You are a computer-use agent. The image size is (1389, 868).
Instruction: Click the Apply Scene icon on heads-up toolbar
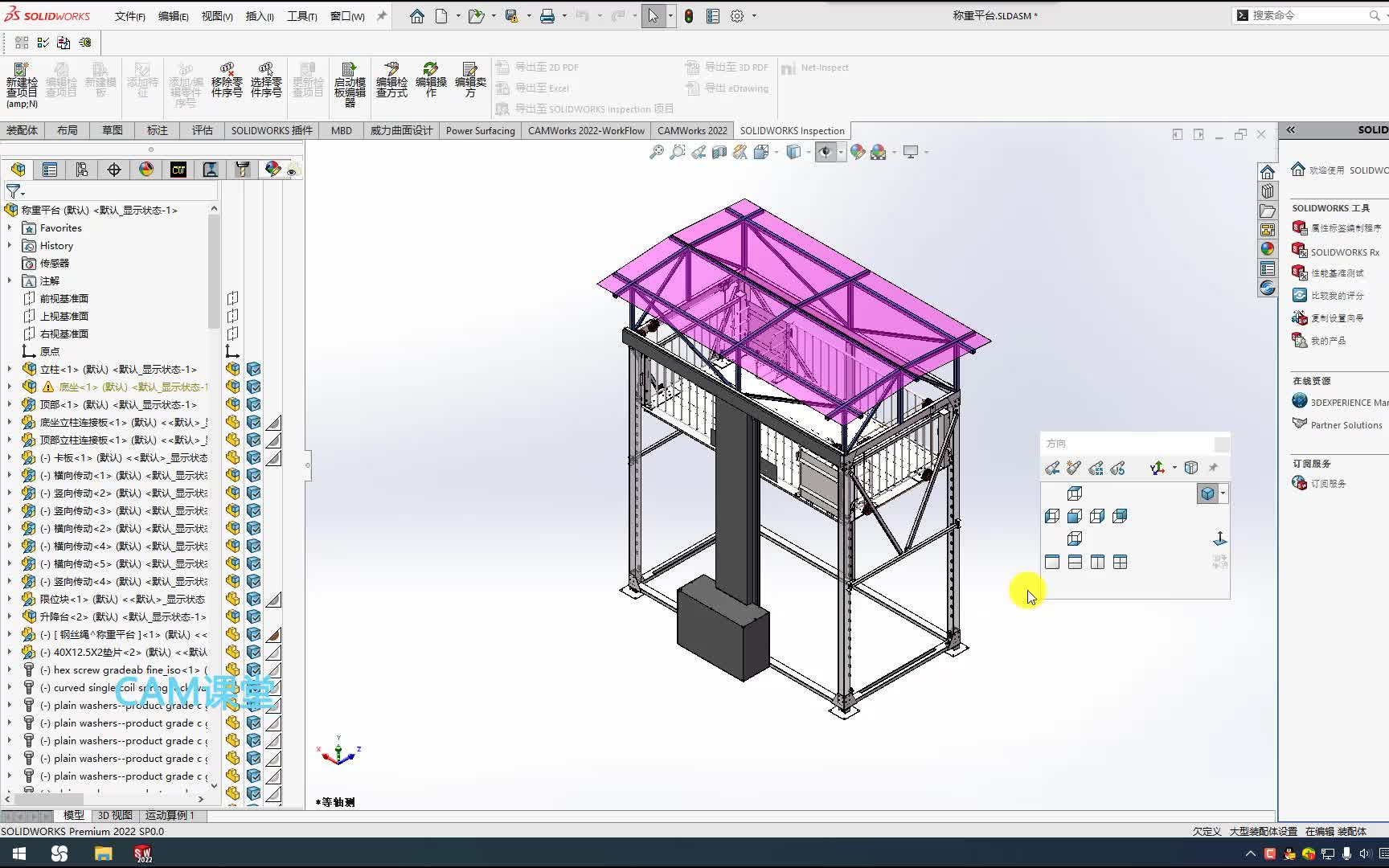(x=877, y=153)
